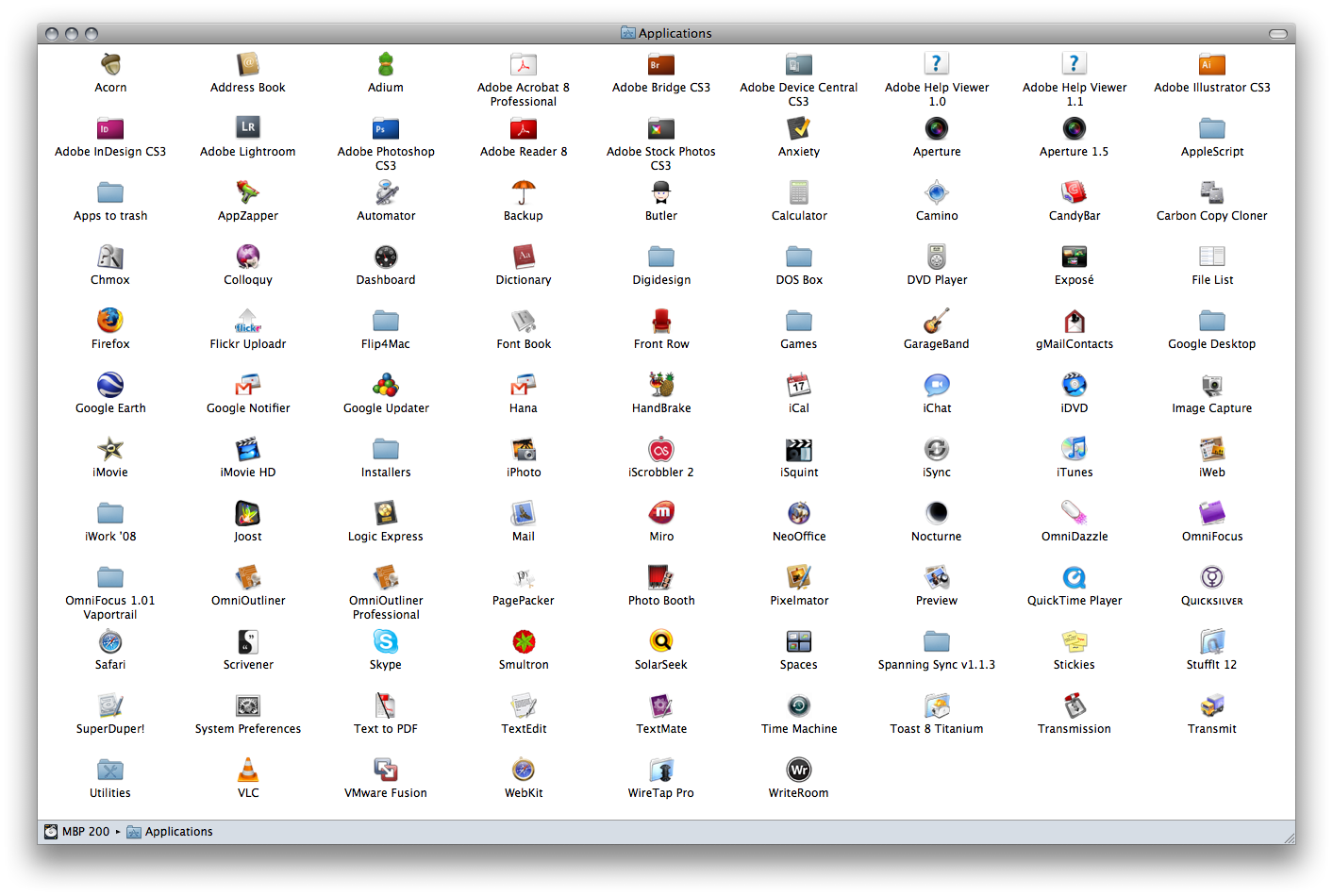Click the AppZapper icon
The height and width of the screenshot is (896, 1333).
248,192
